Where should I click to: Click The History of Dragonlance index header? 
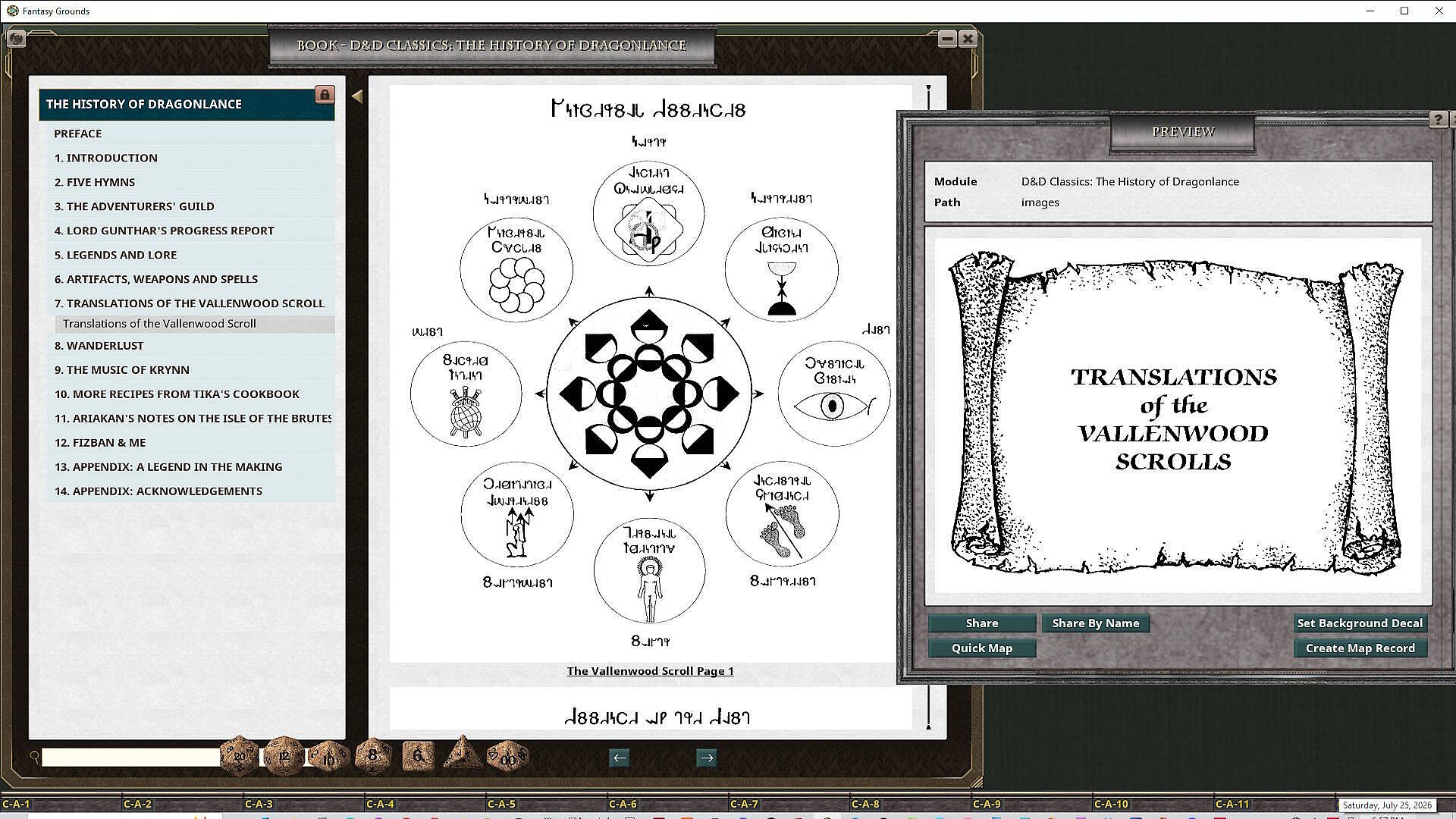coord(187,105)
